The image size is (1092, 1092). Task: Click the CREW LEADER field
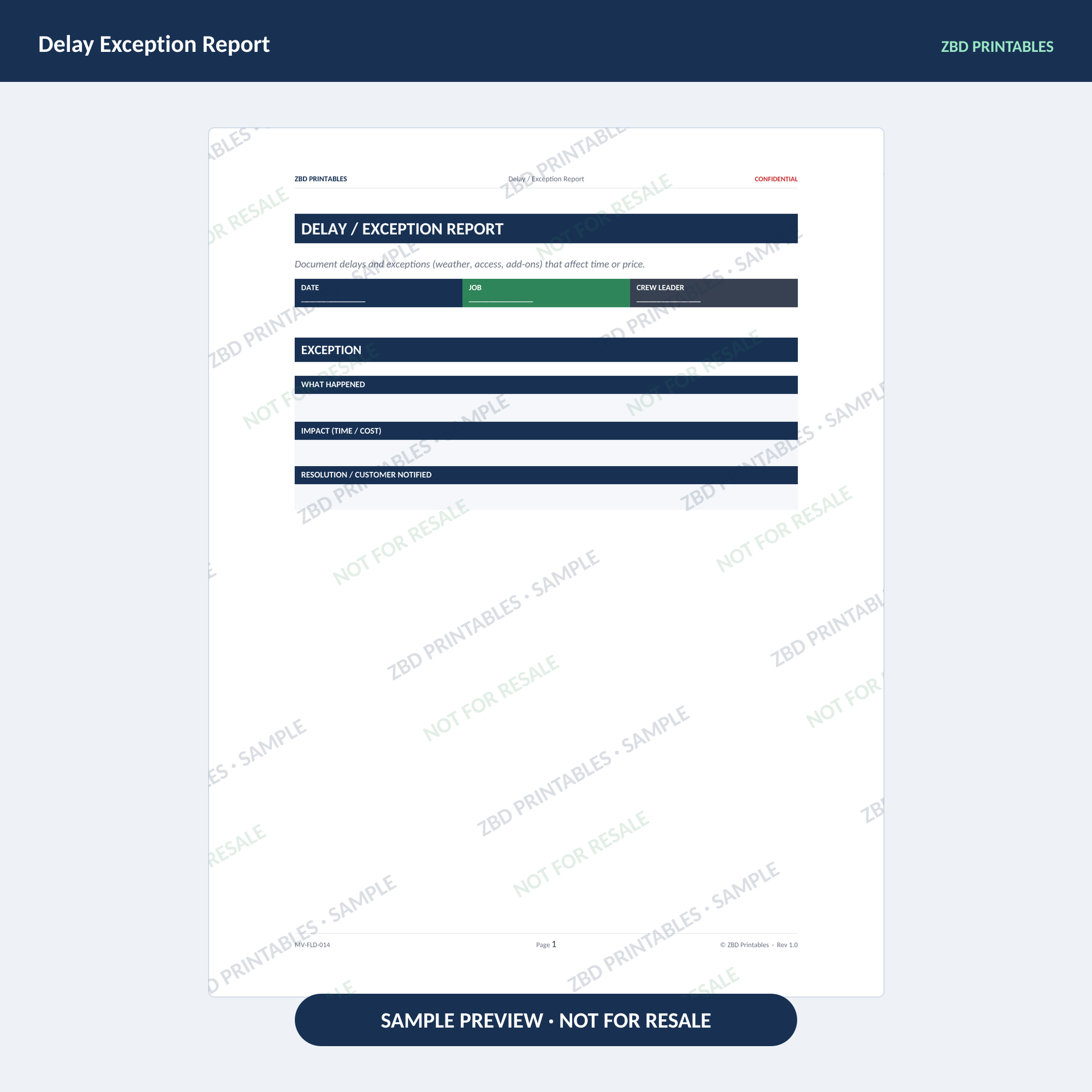[714, 293]
